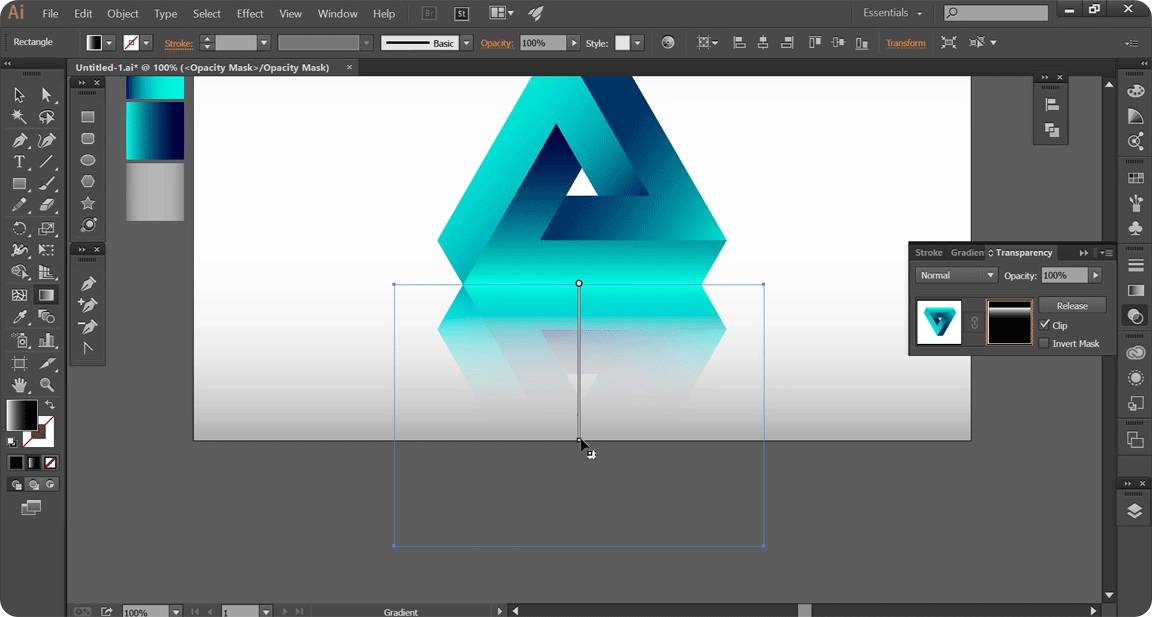Select the Magic Wand tool
1152x617 pixels.
[19, 117]
